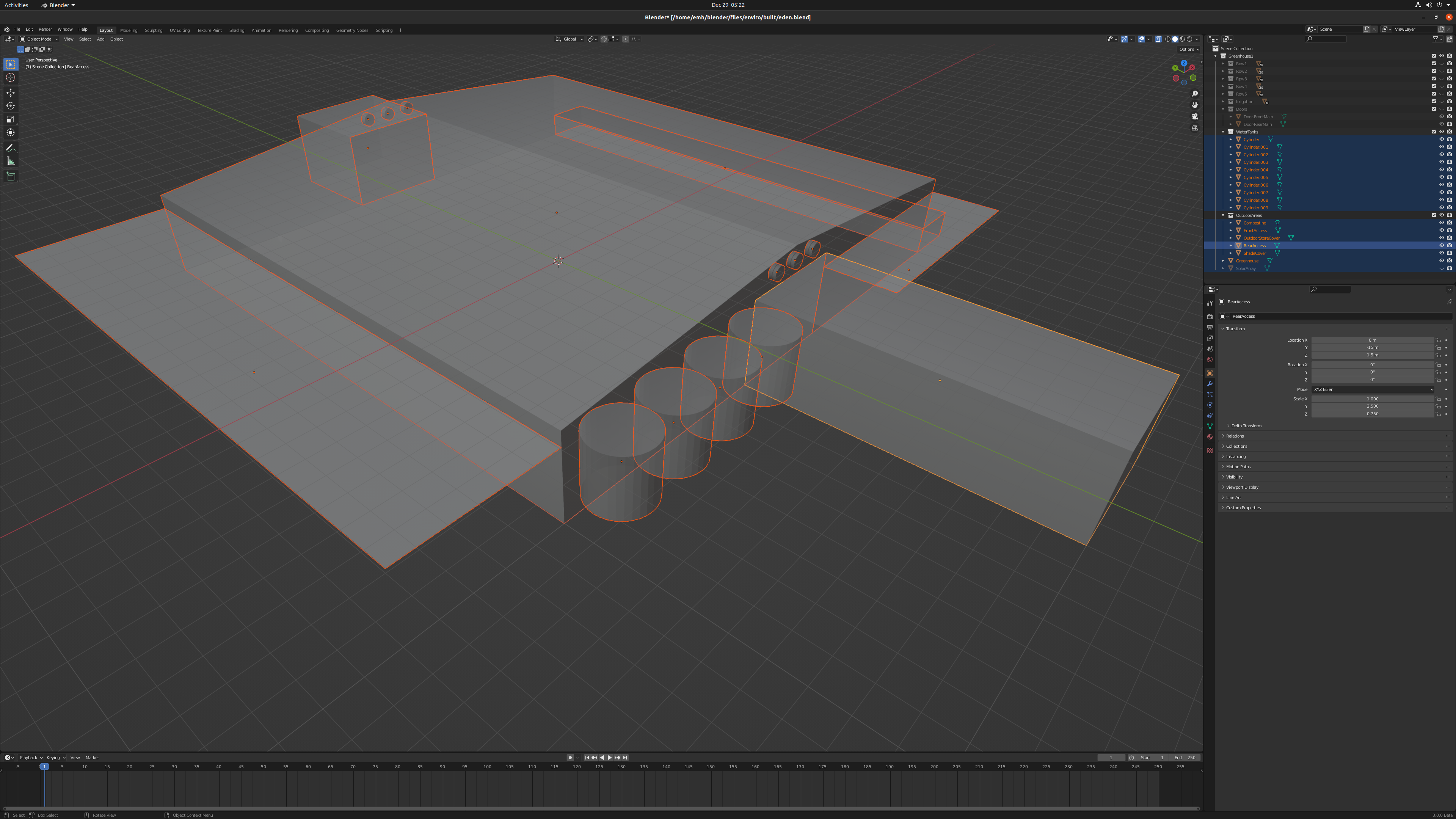Select the Cursor tool in the toolbar

coord(10,77)
